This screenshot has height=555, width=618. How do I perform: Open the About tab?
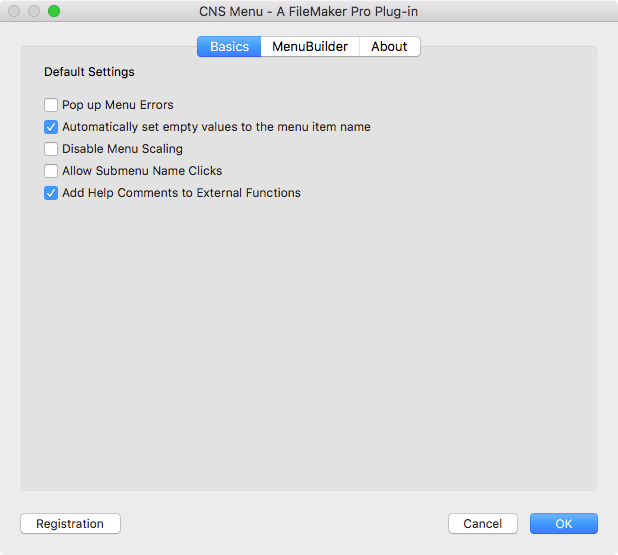[389, 47]
